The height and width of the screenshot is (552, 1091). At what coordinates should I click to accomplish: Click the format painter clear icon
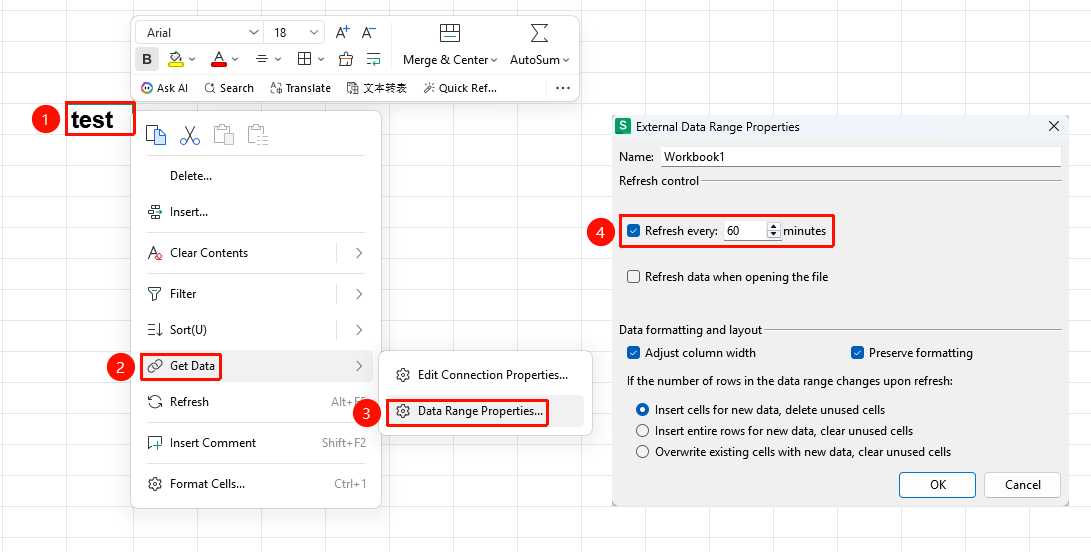pyautogui.click(x=346, y=59)
